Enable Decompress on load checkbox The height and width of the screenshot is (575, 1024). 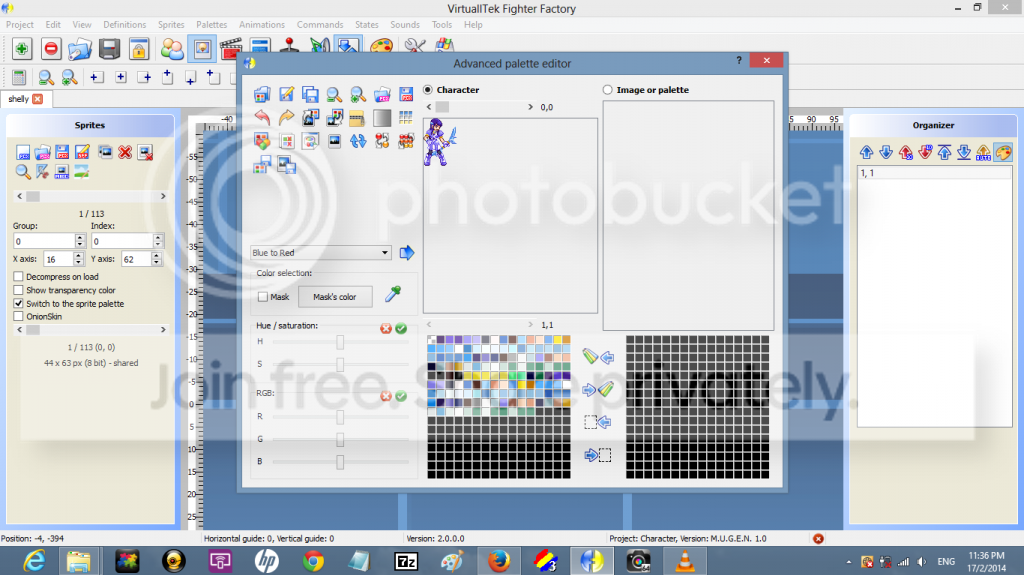[x=18, y=276]
